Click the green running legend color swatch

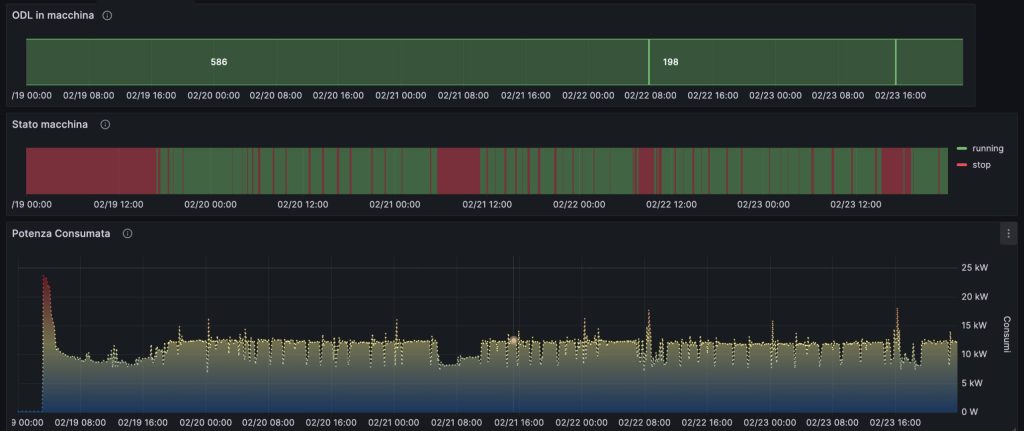tap(963, 148)
